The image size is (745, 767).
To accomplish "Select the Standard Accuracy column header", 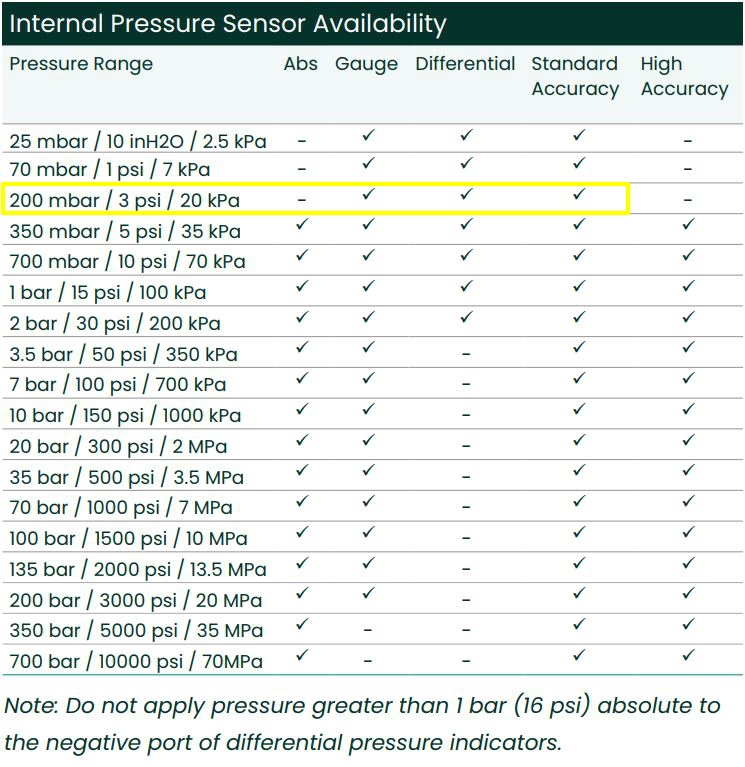I will click(575, 76).
